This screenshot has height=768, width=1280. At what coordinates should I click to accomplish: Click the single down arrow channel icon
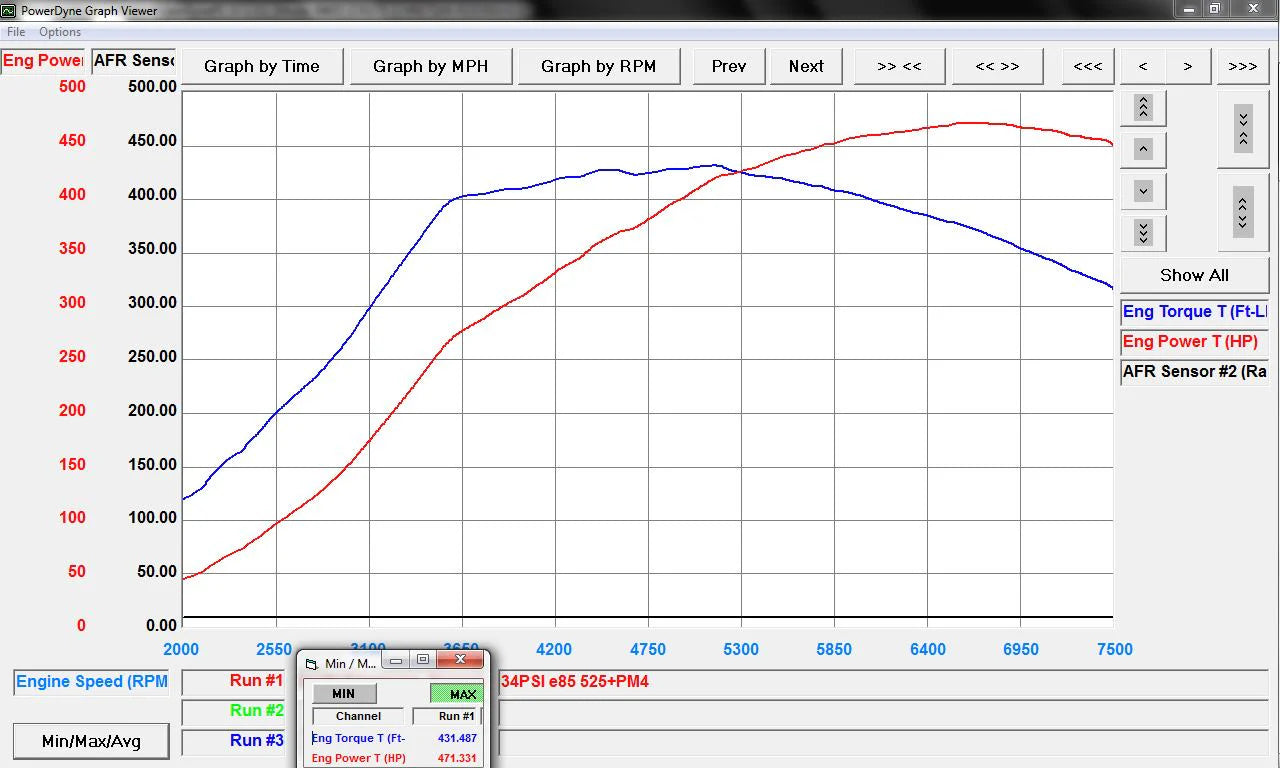[x=1142, y=190]
